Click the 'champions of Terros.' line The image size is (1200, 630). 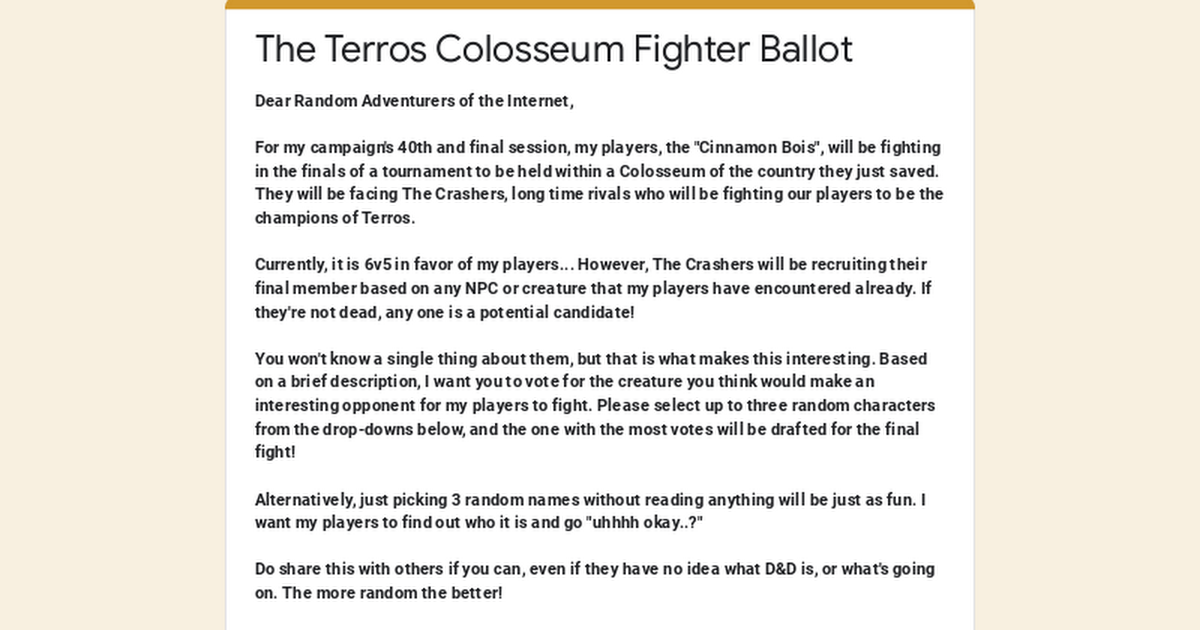coord(335,218)
